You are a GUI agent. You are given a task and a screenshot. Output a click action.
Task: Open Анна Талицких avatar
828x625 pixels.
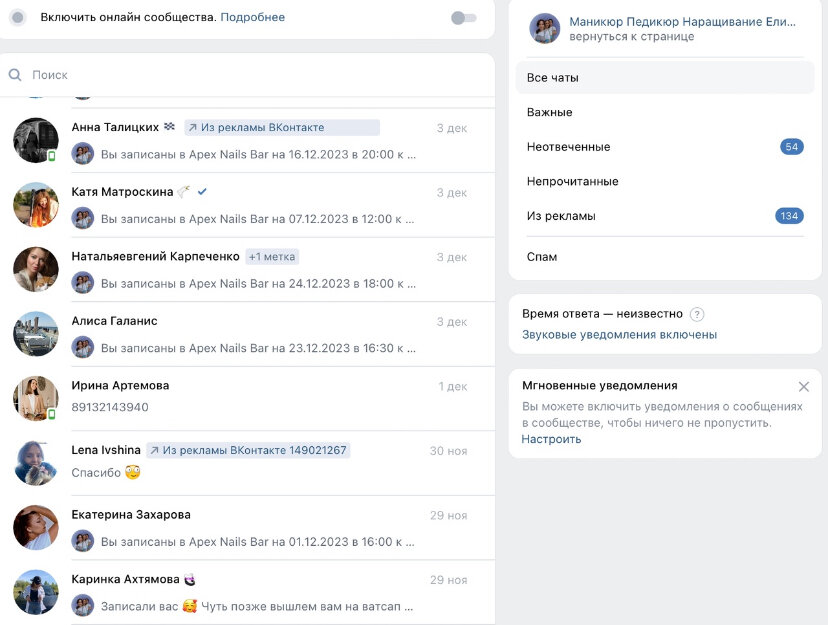[x=35, y=140]
